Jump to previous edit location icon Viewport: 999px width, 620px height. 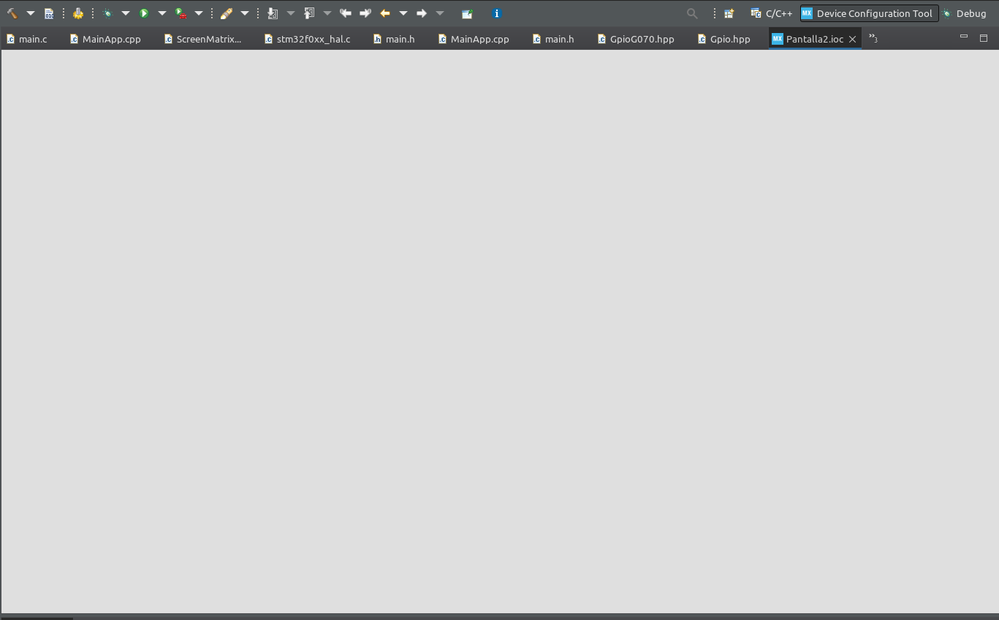click(345, 13)
